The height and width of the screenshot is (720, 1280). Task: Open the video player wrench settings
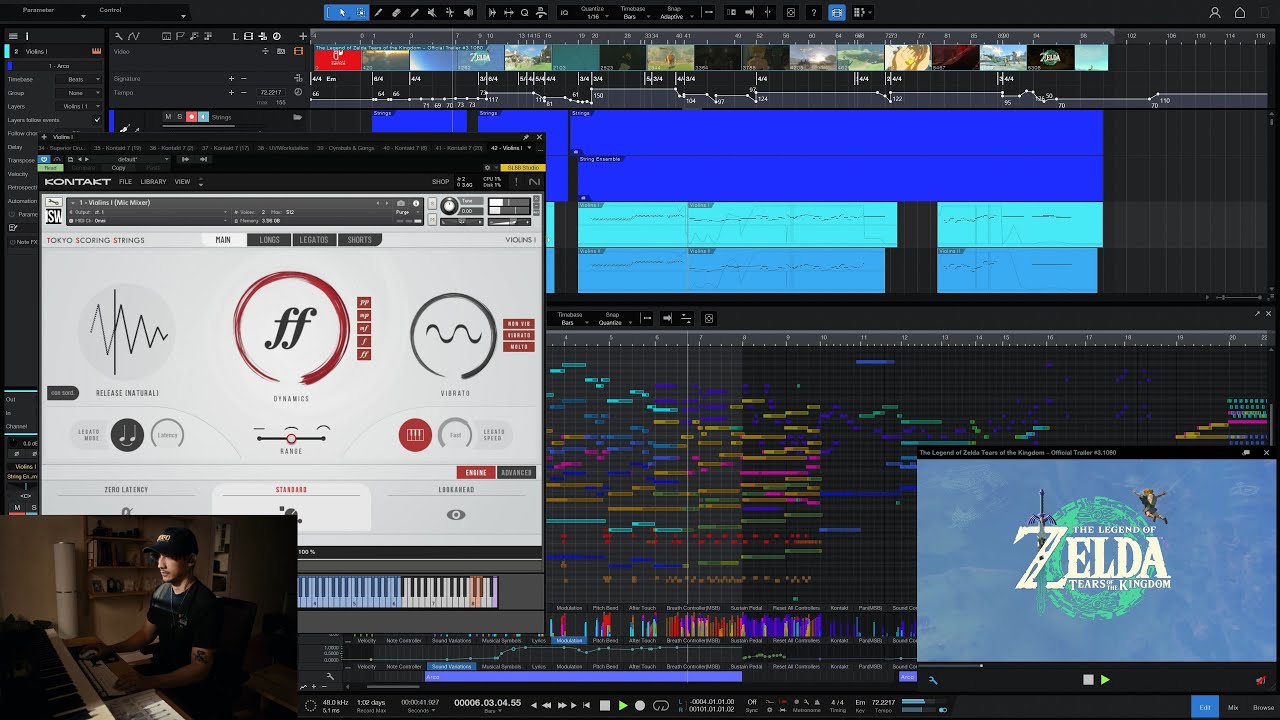pyautogui.click(x=933, y=680)
